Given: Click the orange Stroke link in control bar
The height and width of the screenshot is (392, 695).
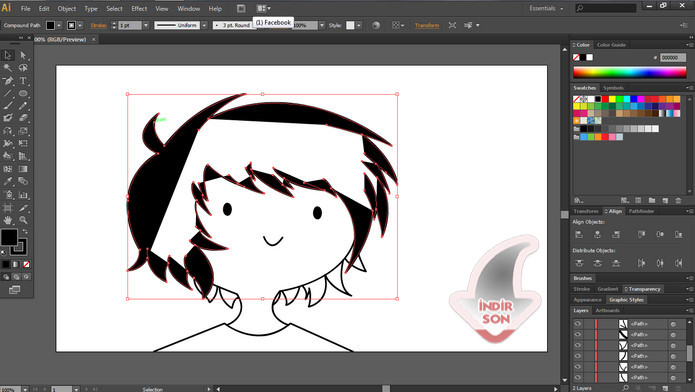Looking at the screenshot, I should pos(98,25).
